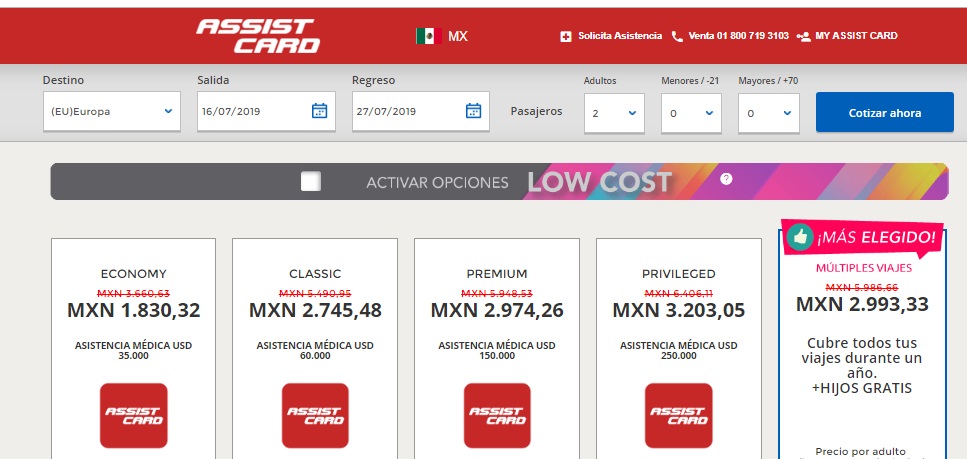967x459 pixels.
Task: Select the PREMIUM plan title
Action: click(497, 274)
